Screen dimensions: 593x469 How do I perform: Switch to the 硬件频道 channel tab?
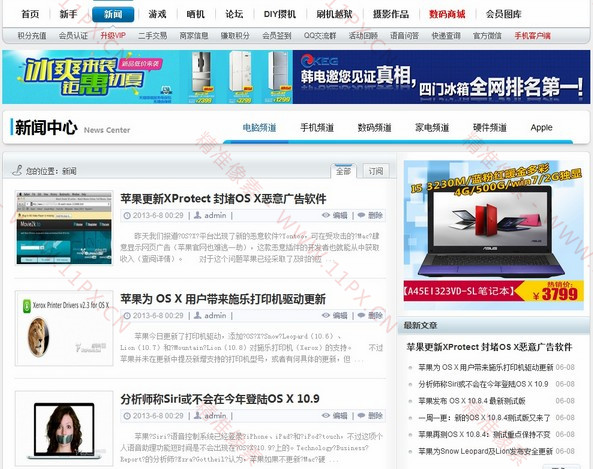pyautogui.click(x=489, y=128)
